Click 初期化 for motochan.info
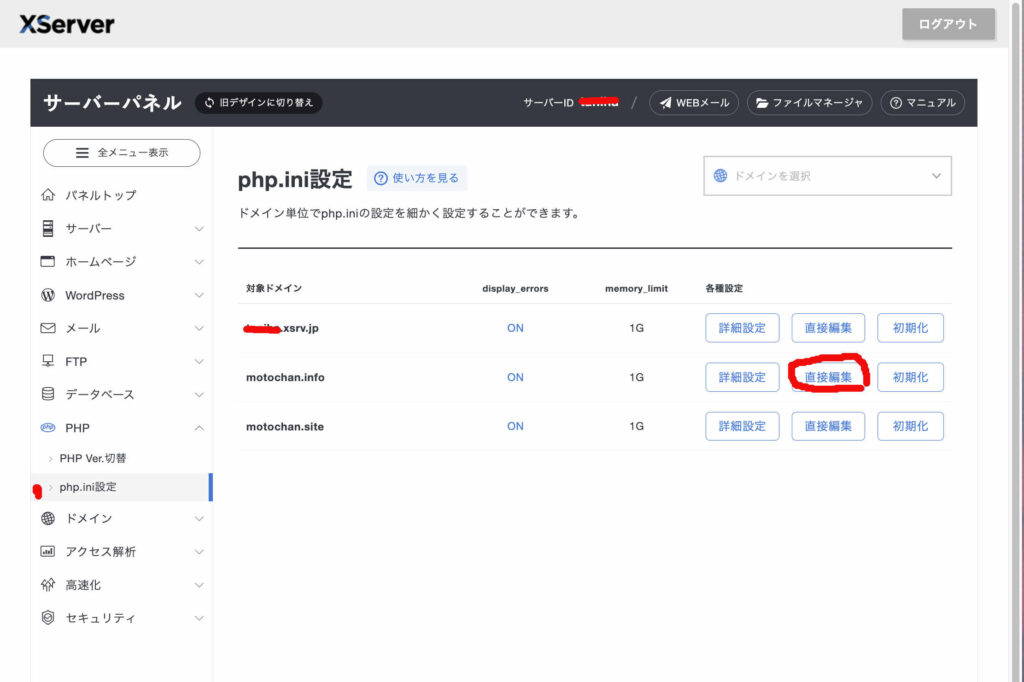The height and width of the screenshot is (682, 1024). 910,377
